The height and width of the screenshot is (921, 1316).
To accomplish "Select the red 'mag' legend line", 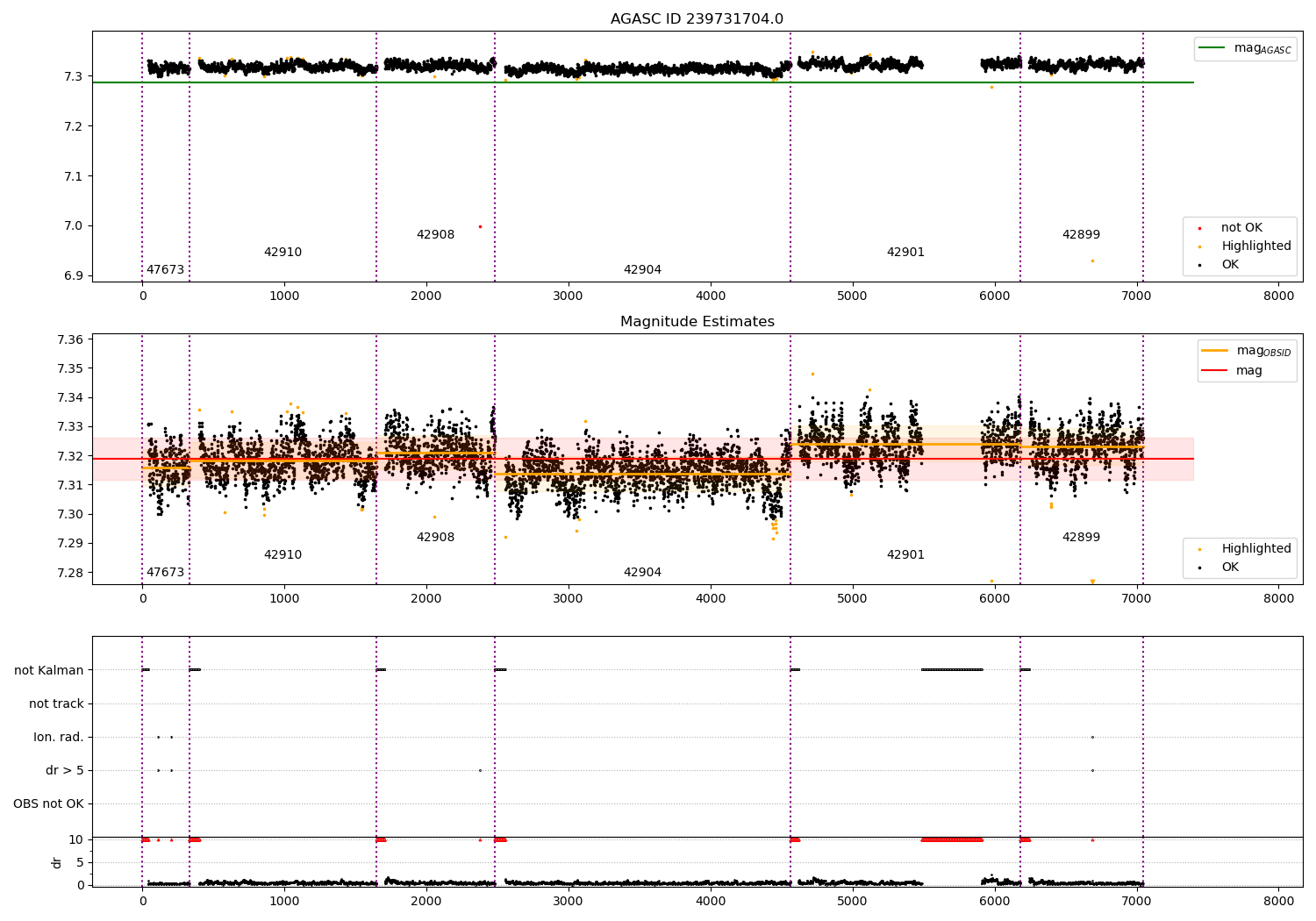I will (1215, 370).
